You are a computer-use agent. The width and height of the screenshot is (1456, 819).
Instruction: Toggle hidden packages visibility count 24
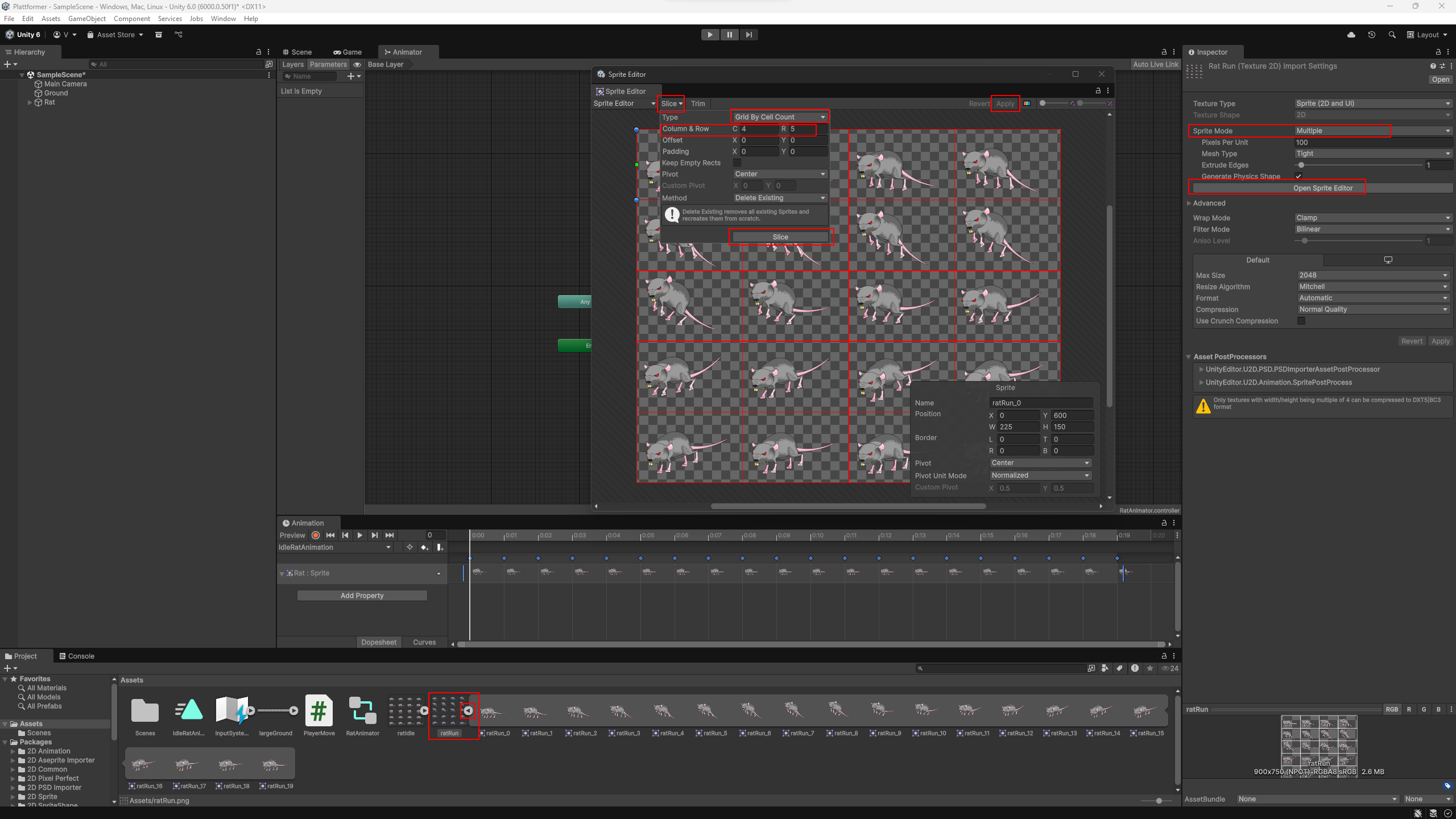[x=1170, y=668]
